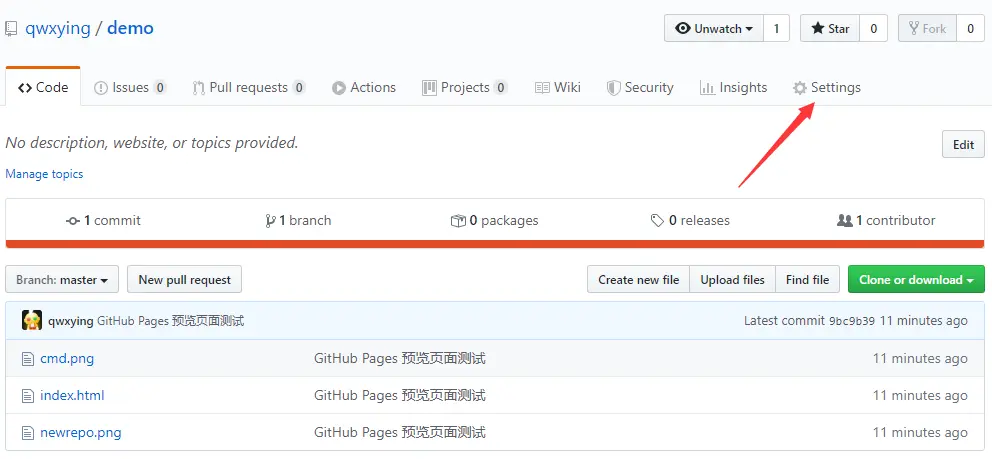Open the repository Settings tab

(827, 87)
